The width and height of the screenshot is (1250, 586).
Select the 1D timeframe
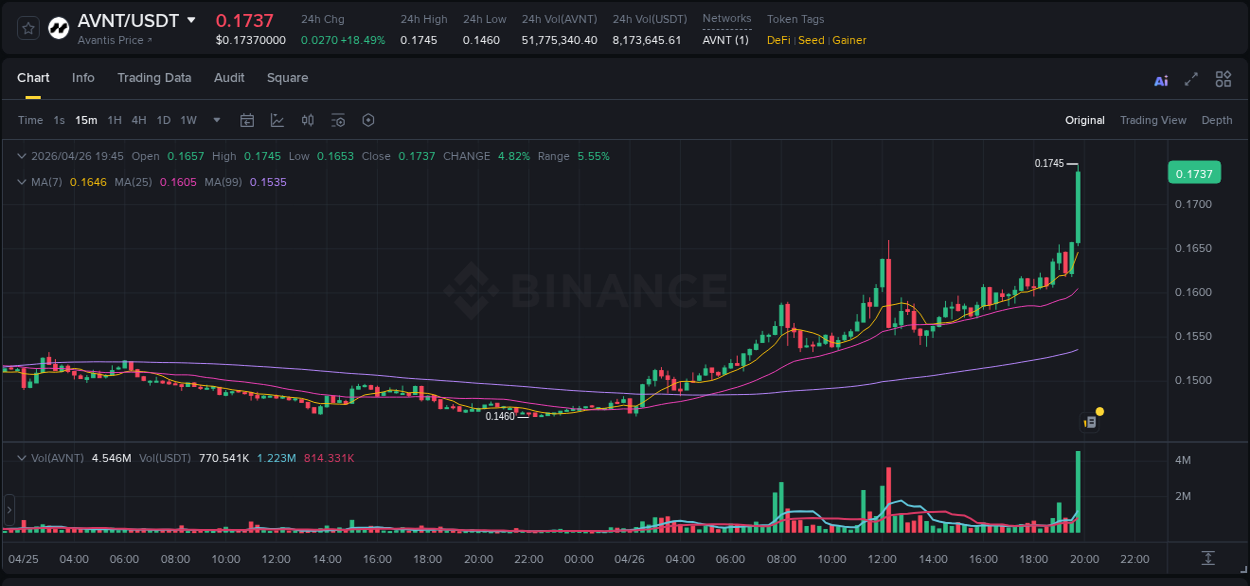pyautogui.click(x=163, y=120)
